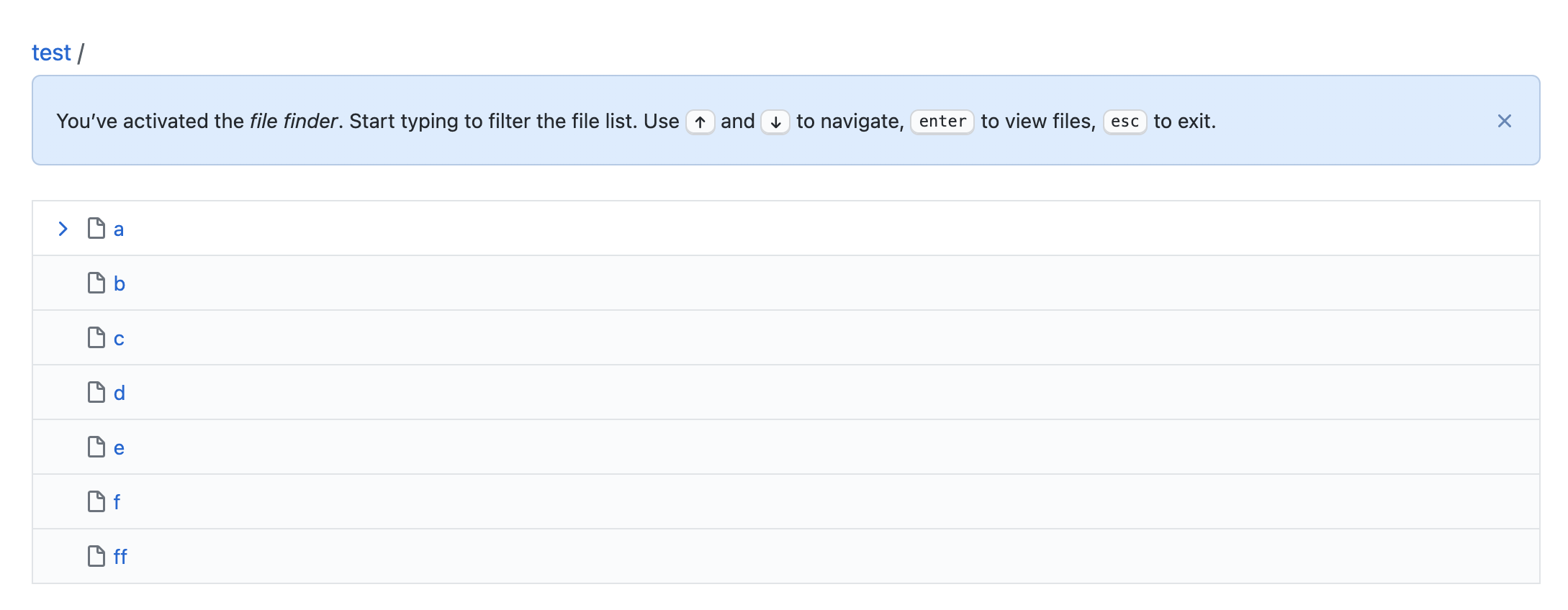The width and height of the screenshot is (1568, 610).
Task: Click the file icon next to e
Action: point(96,447)
